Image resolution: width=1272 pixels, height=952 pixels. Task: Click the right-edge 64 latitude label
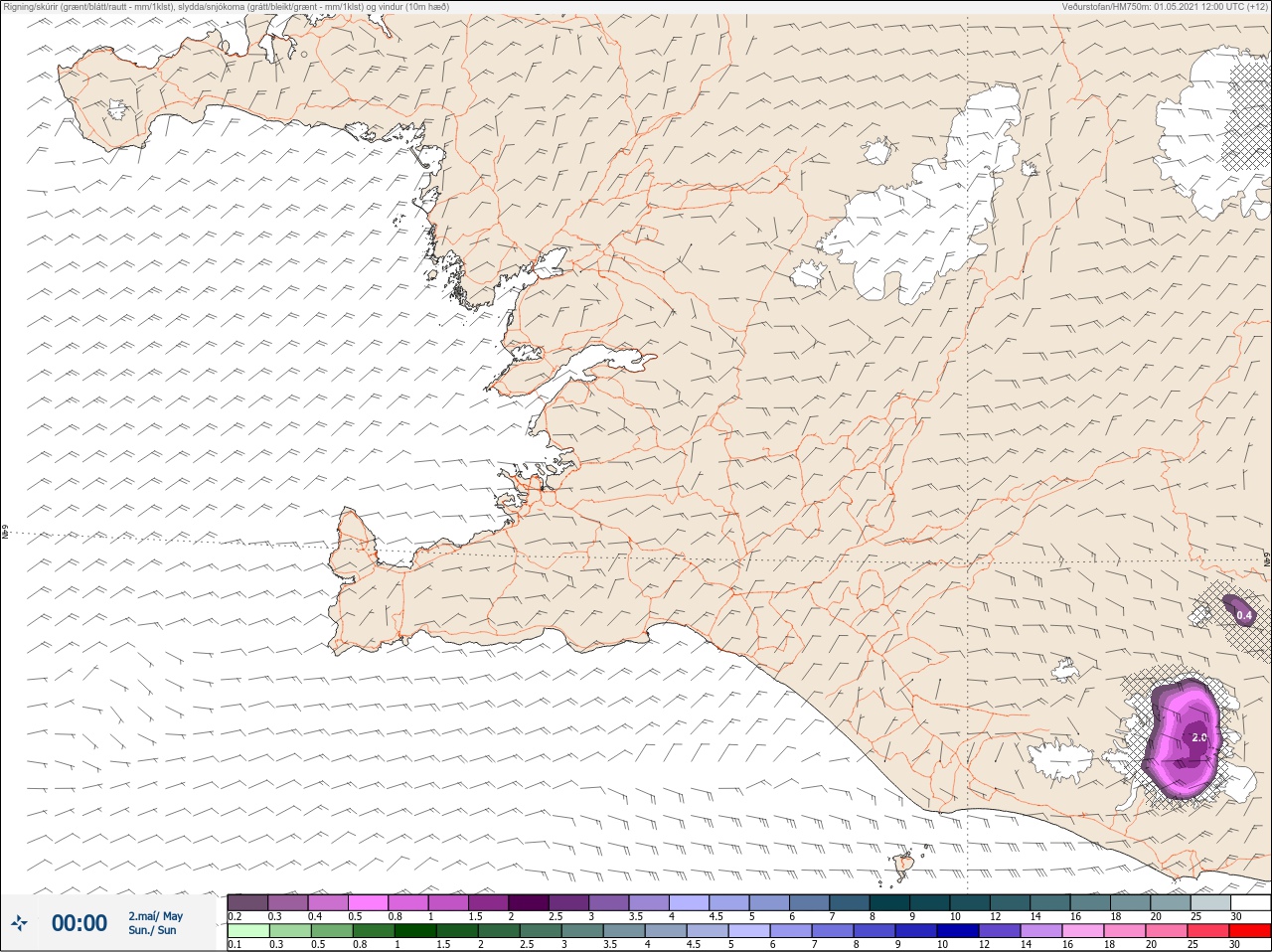[1267, 559]
